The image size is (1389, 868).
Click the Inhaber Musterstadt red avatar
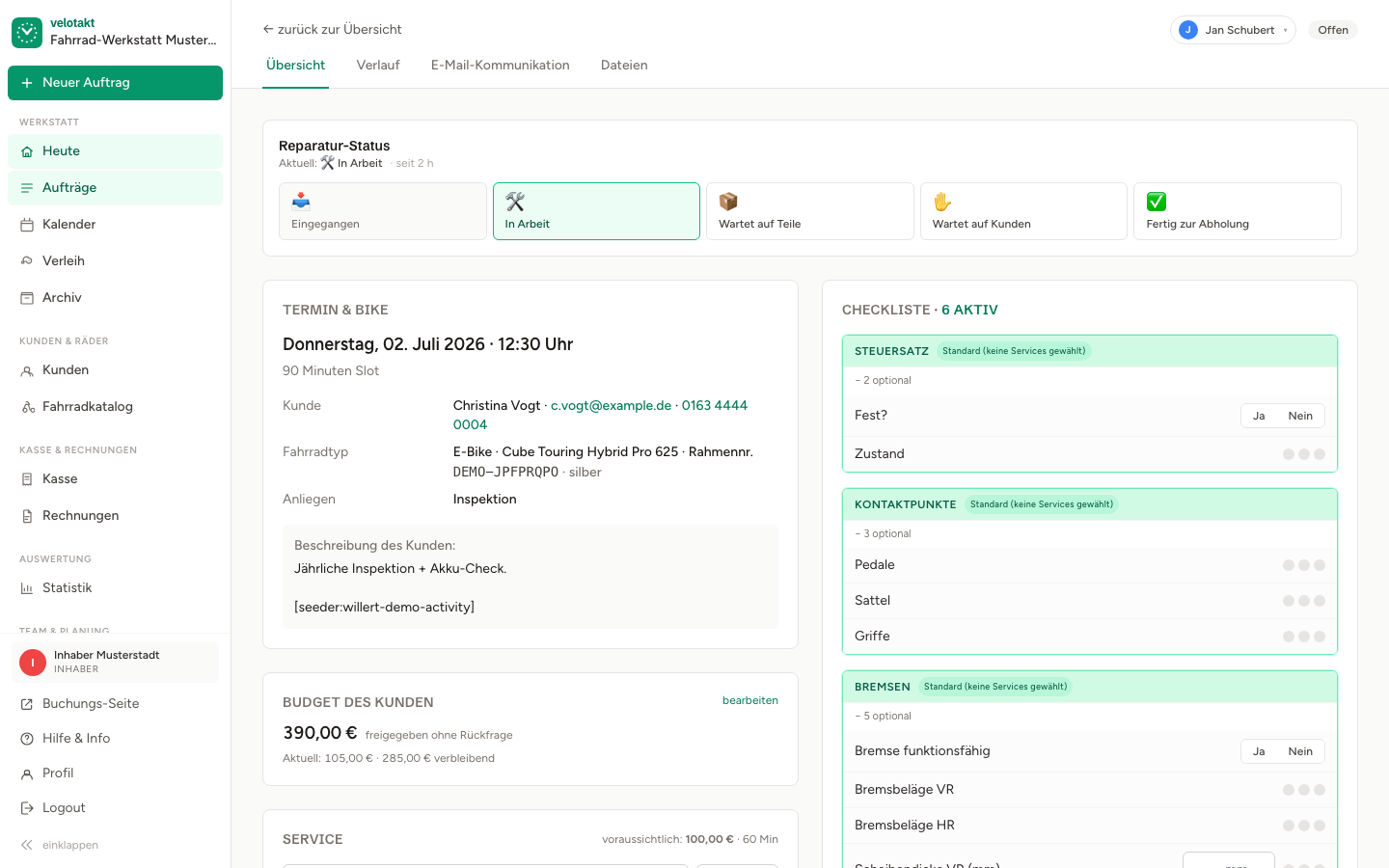pyautogui.click(x=33, y=663)
